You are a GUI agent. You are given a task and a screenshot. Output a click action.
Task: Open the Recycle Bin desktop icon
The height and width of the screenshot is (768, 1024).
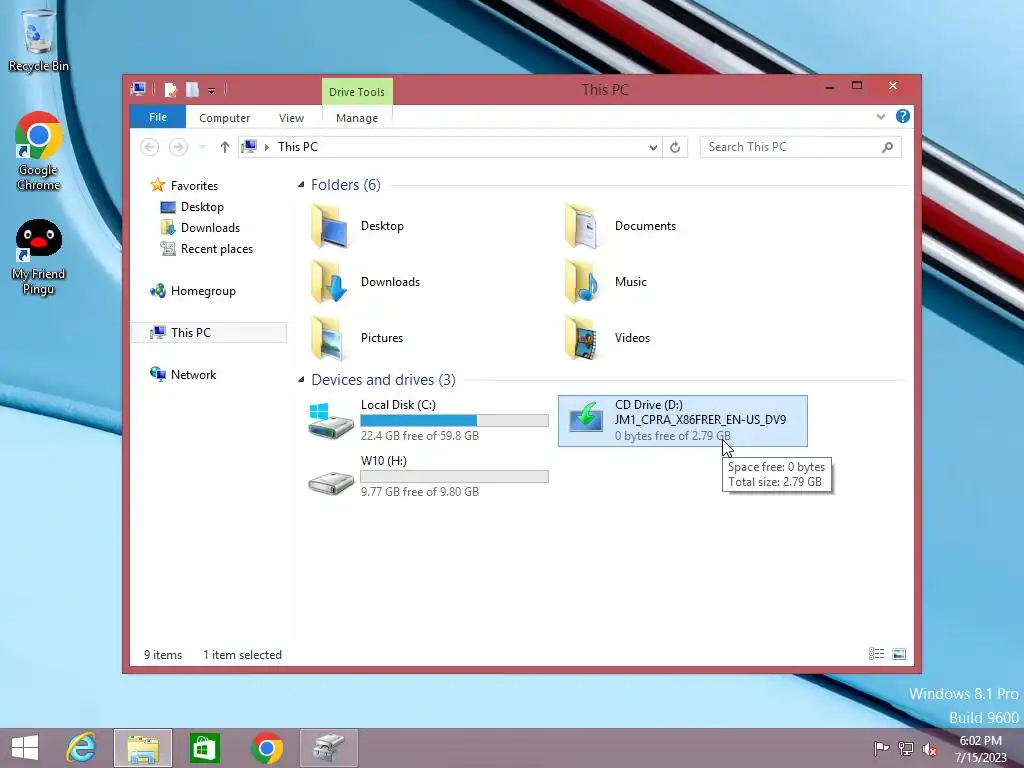[x=39, y=39]
